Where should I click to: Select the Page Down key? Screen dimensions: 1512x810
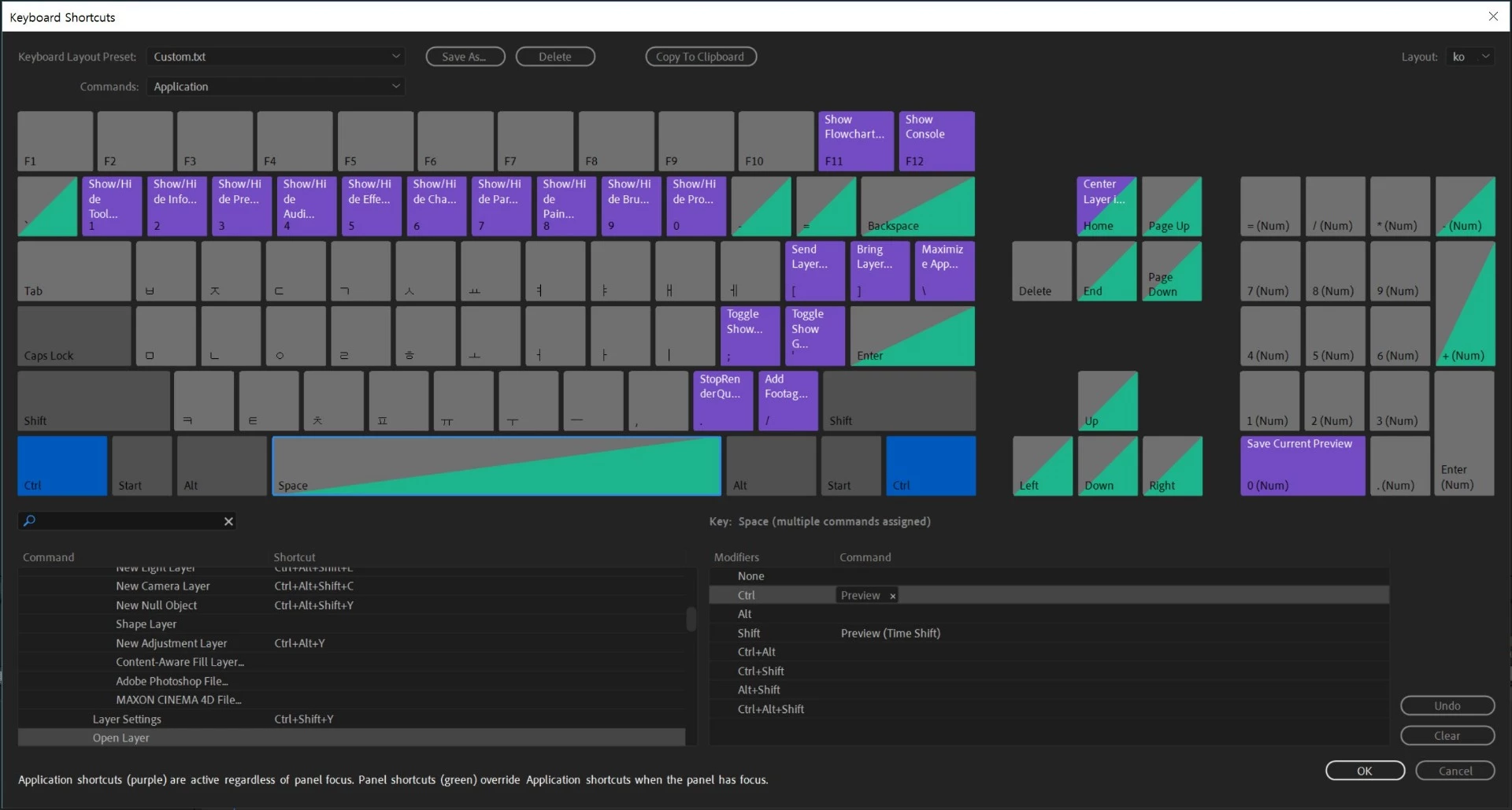[x=1172, y=271]
